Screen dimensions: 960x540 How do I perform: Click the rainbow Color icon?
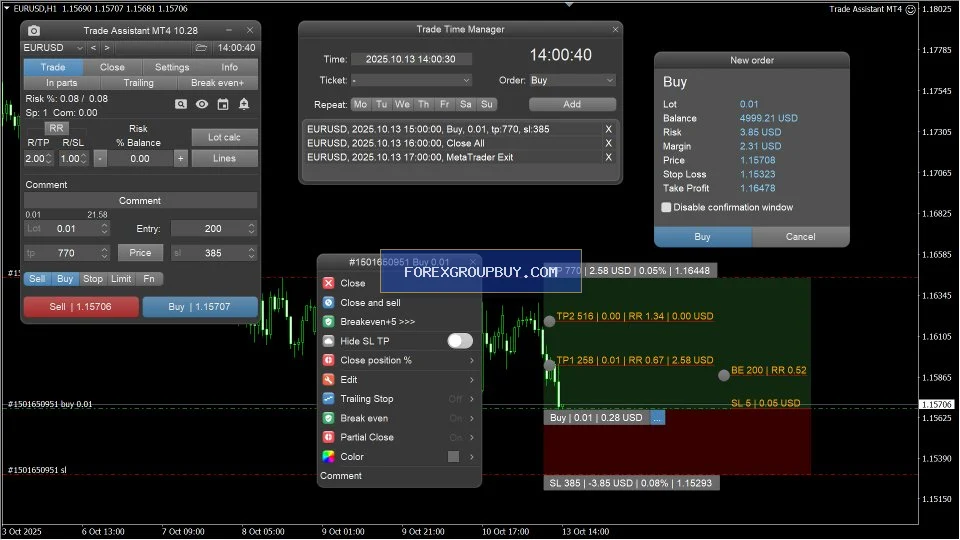pyautogui.click(x=329, y=457)
